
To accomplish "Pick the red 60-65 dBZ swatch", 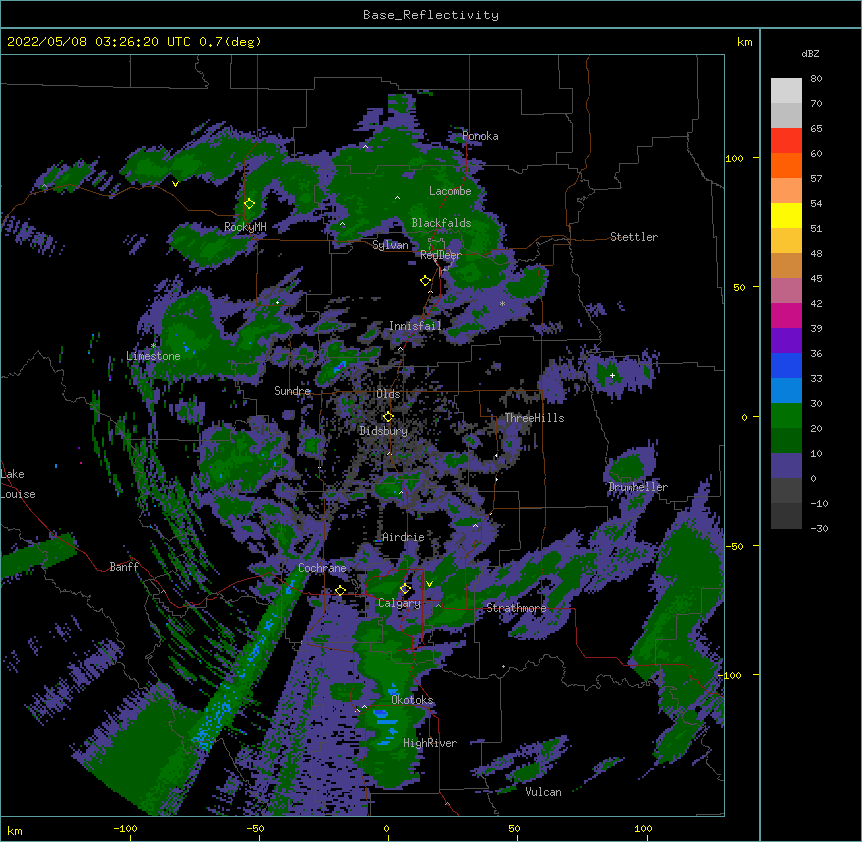I will click(786, 141).
